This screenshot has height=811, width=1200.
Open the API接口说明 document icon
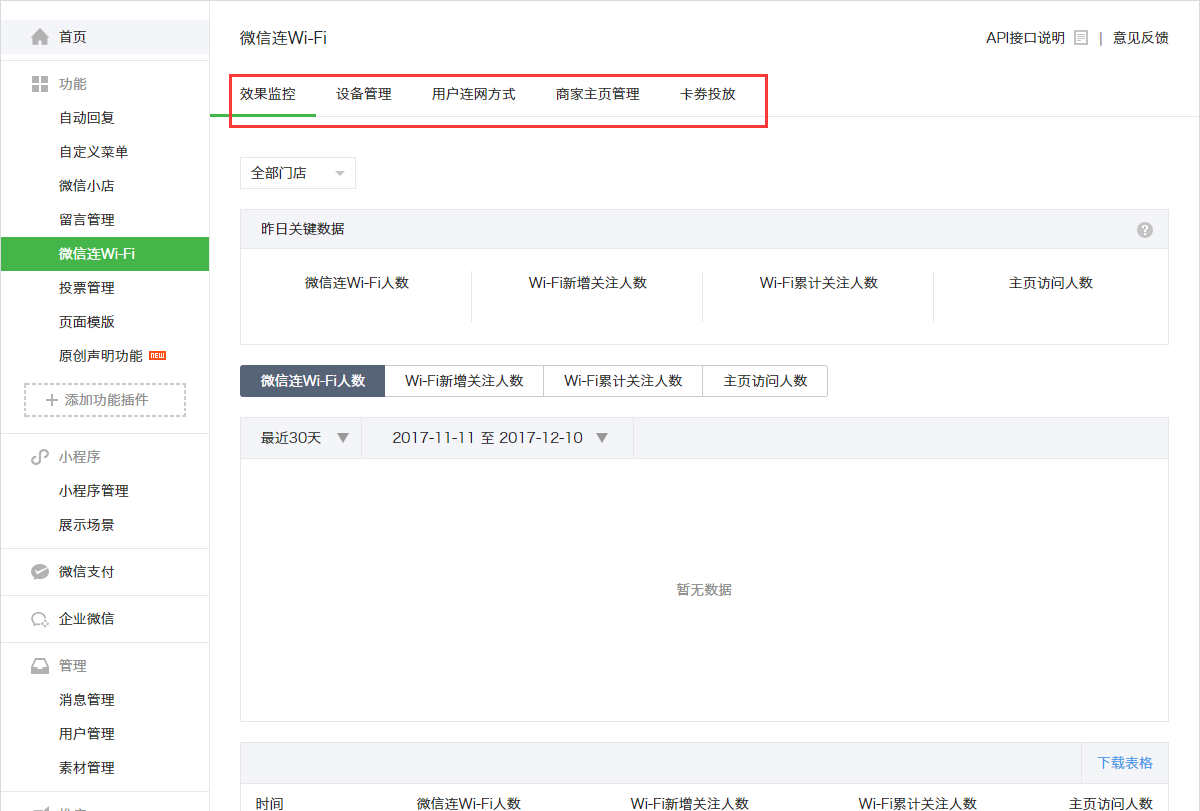click(1081, 38)
